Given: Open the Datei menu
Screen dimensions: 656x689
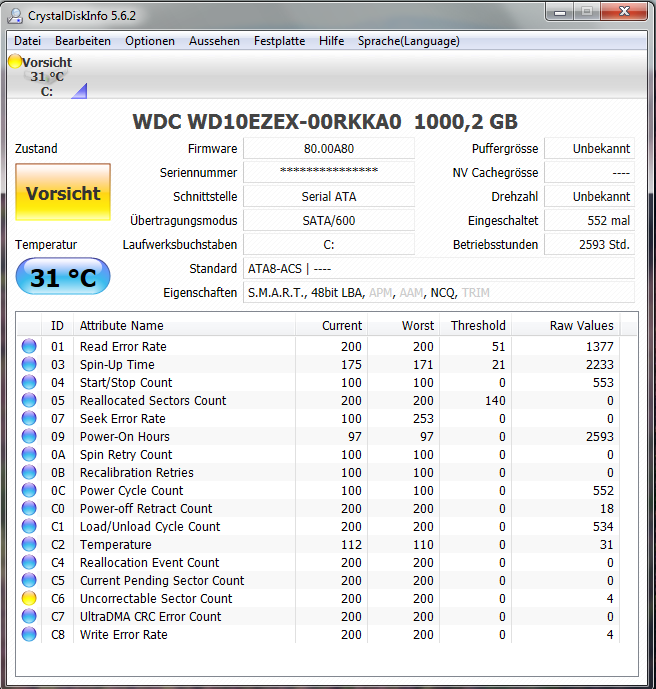Looking at the screenshot, I should pyautogui.click(x=27, y=41).
